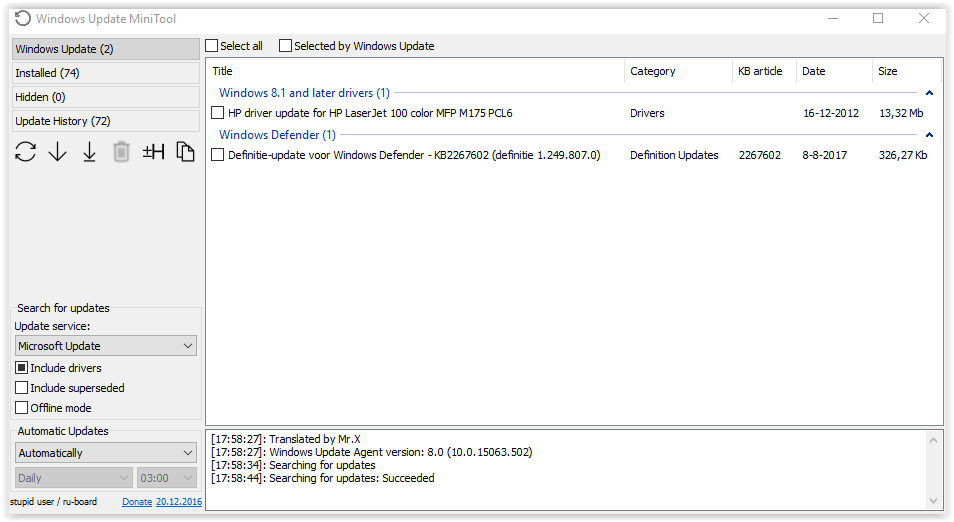This screenshot has width=954, height=522.
Task: Sort the list by Size column header
Action: tap(888, 72)
